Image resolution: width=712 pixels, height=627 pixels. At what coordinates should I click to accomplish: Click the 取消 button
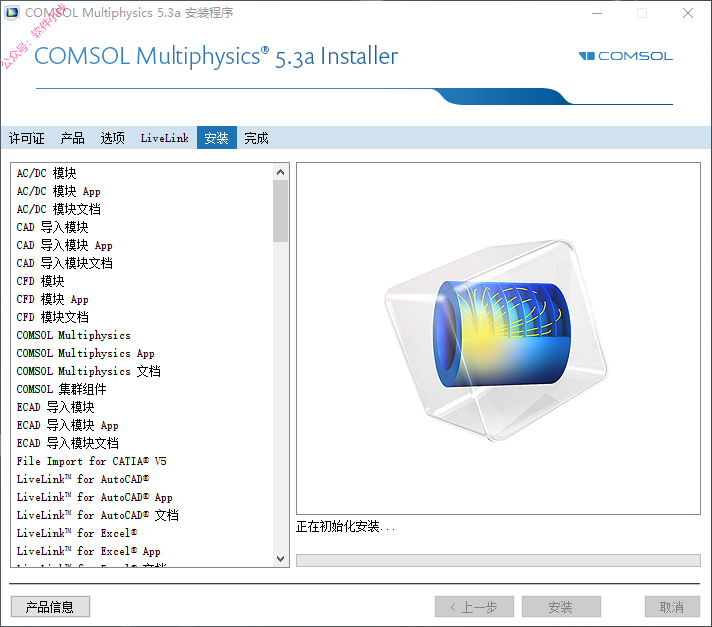coord(672,607)
